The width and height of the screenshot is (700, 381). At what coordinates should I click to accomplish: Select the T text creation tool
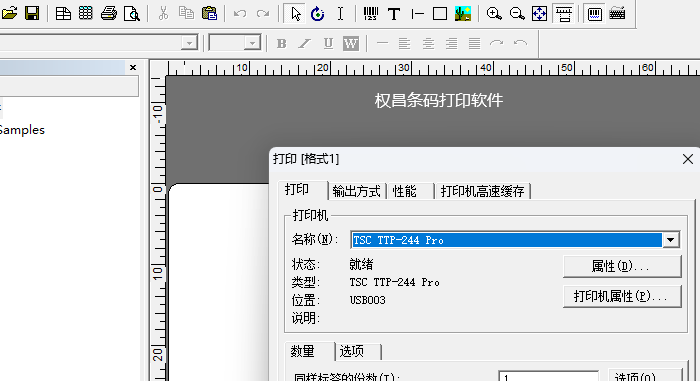point(394,14)
